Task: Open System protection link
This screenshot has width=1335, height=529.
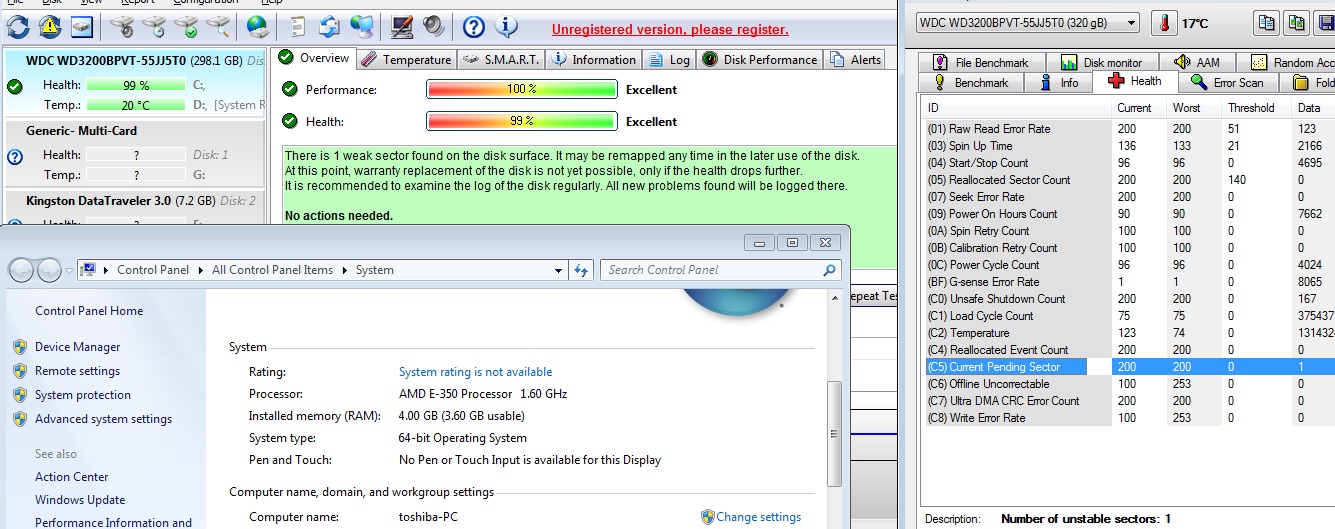Action: pos(83,395)
